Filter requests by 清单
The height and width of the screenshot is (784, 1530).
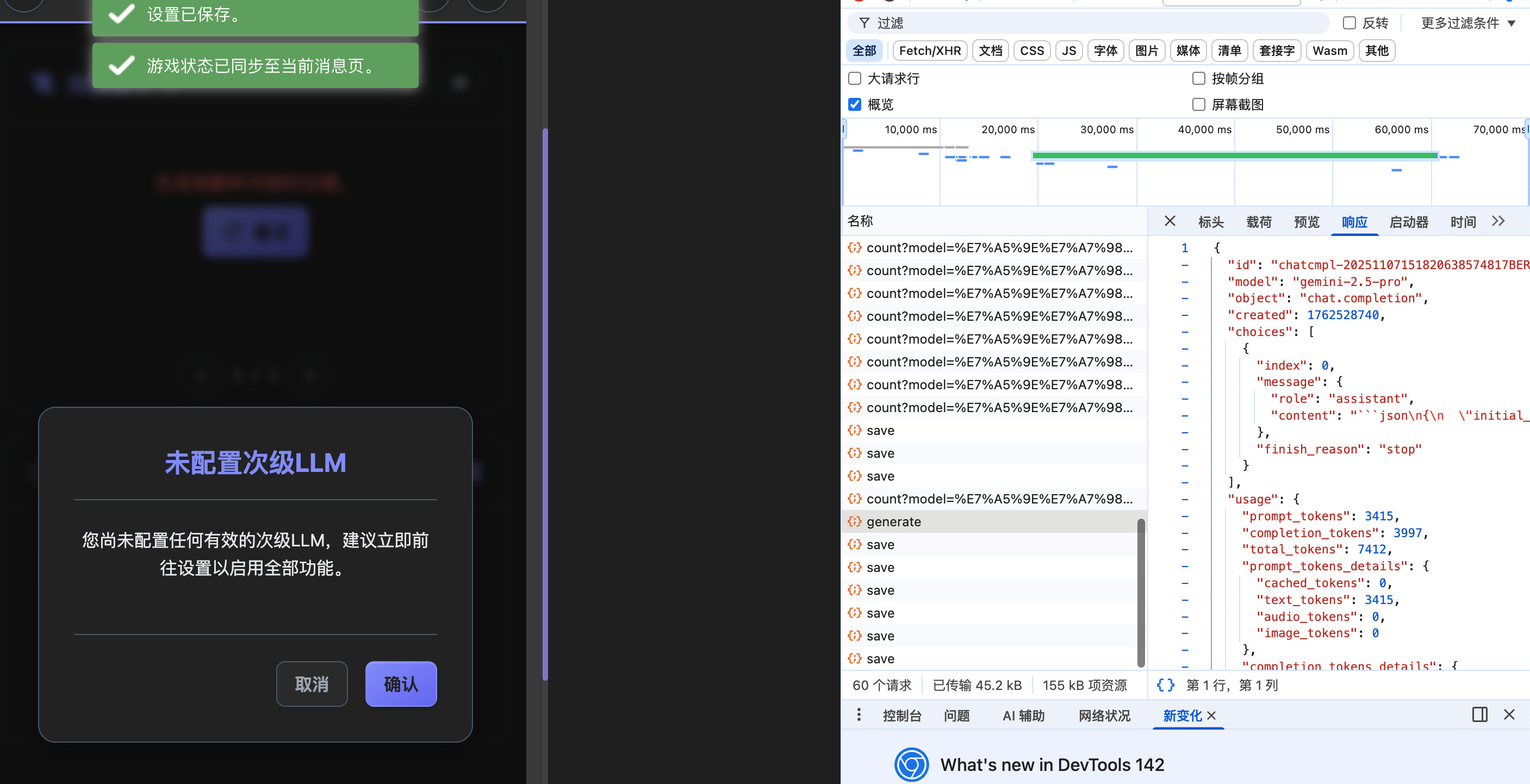coord(1229,51)
